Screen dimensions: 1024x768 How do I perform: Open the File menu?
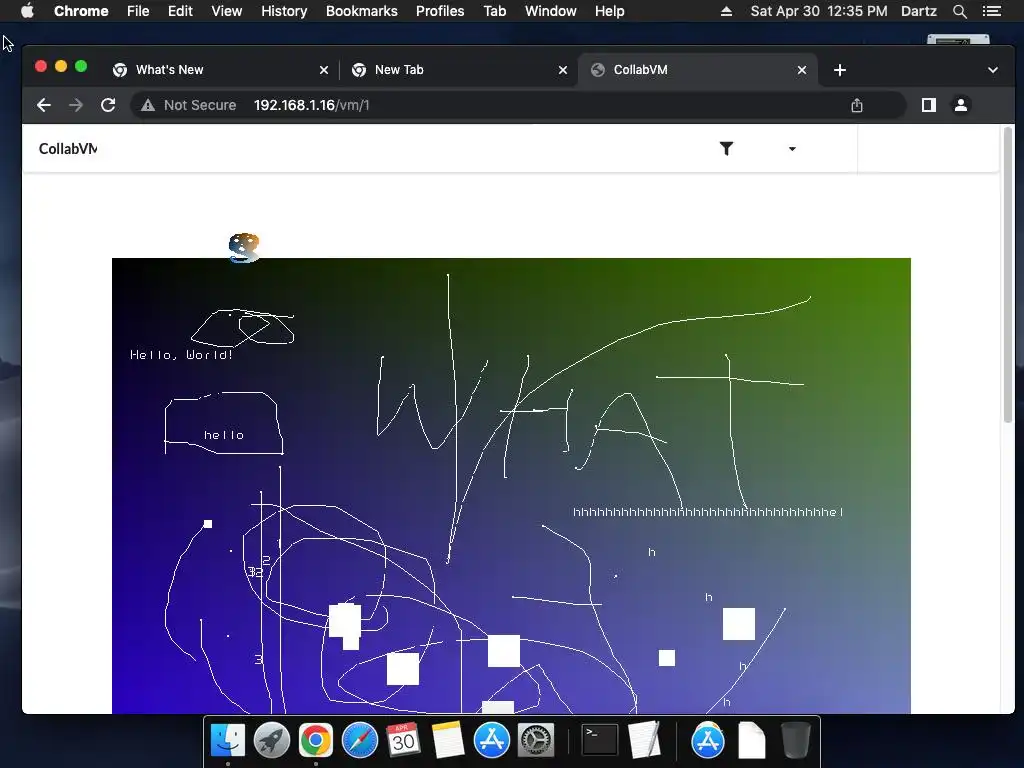[138, 11]
